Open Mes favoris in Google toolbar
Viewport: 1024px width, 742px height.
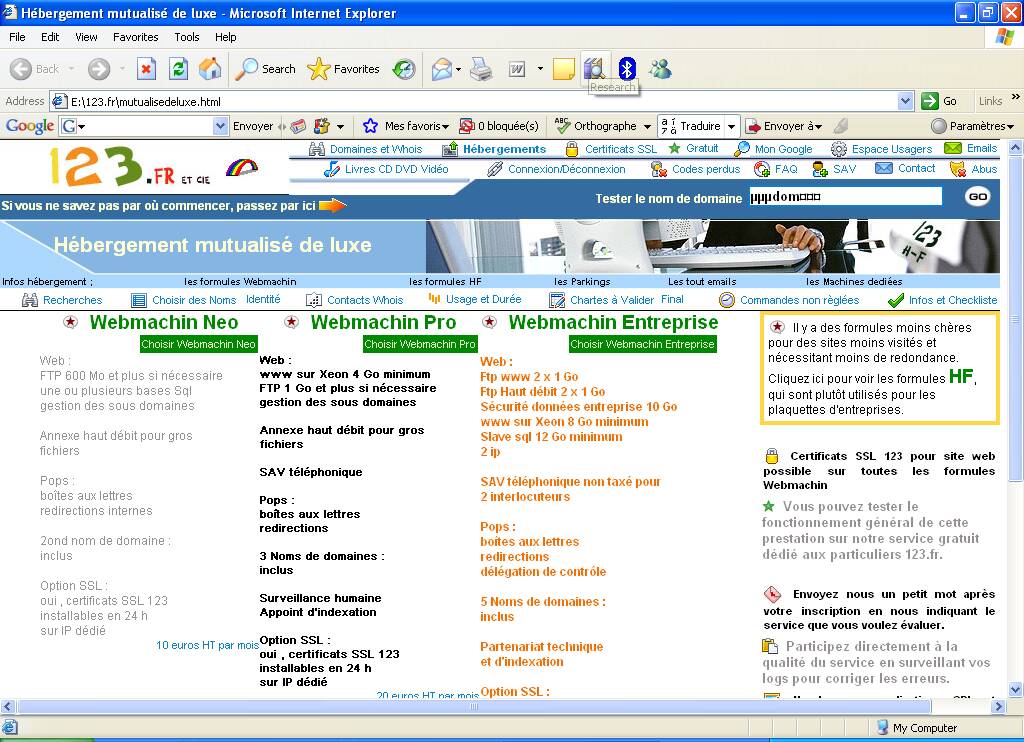coord(406,125)
